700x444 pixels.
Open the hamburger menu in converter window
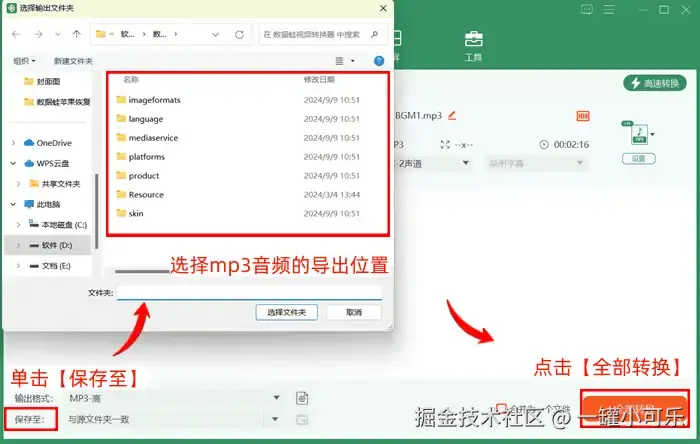(609, 9)
